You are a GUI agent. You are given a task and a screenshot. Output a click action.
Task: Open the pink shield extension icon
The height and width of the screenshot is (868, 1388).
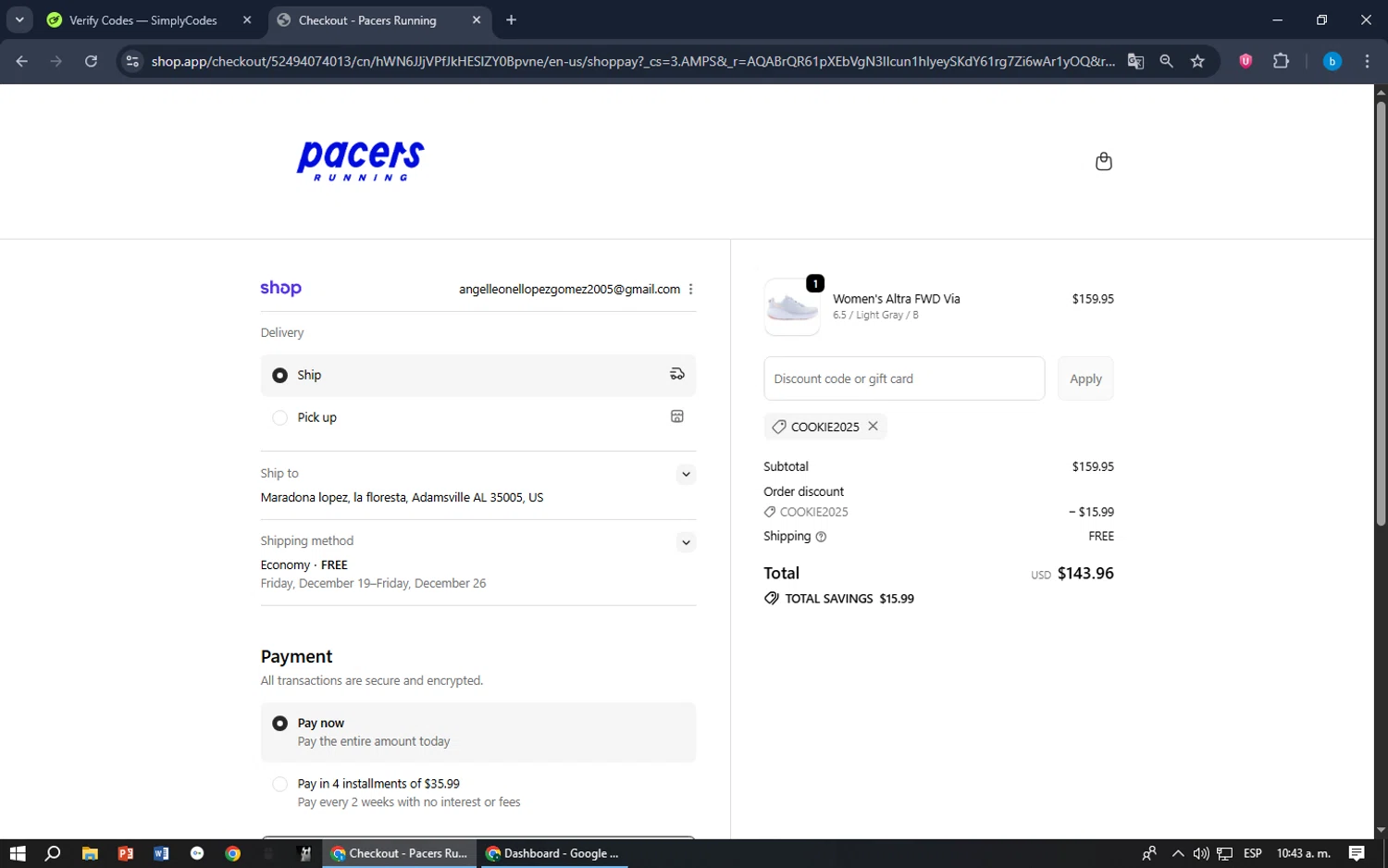pyautogui.click(x=1245, y=61)
